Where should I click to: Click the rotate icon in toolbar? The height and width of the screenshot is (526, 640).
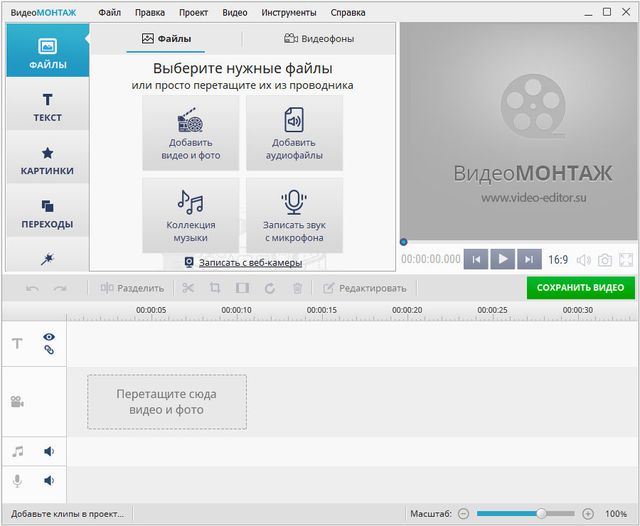pos(269,288)
